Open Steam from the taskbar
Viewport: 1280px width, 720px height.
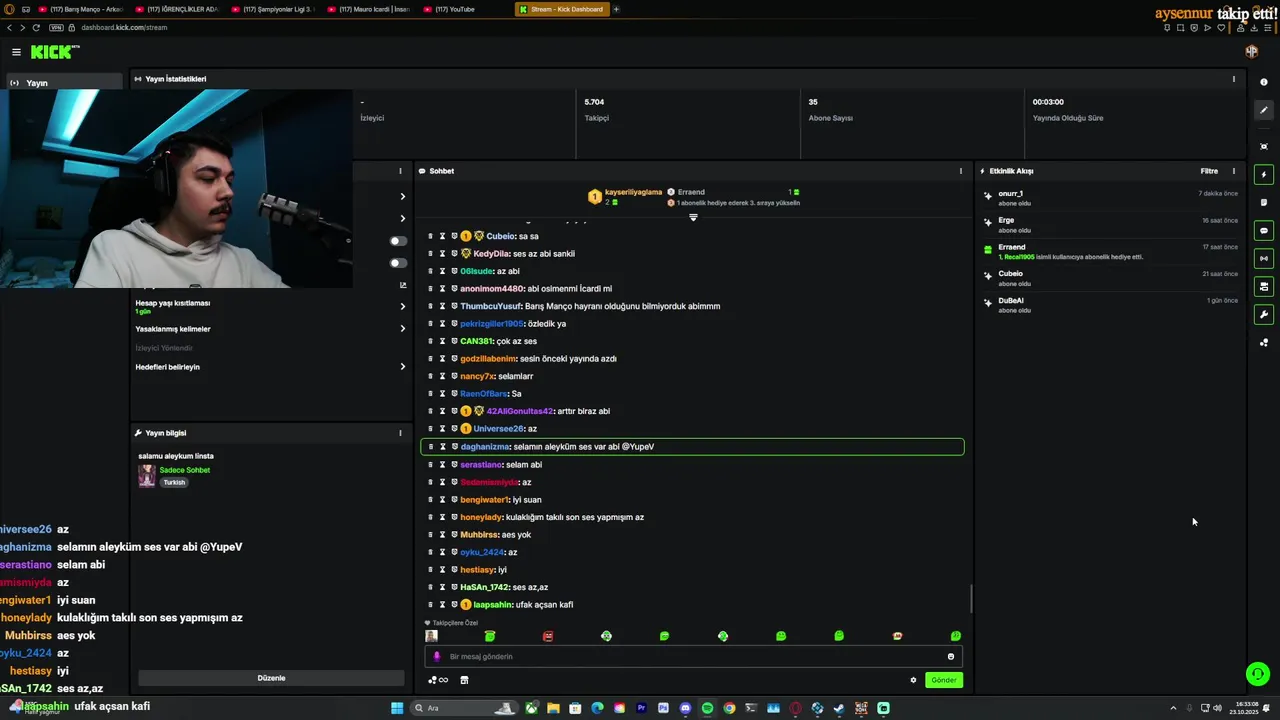[x=839, y=708]
